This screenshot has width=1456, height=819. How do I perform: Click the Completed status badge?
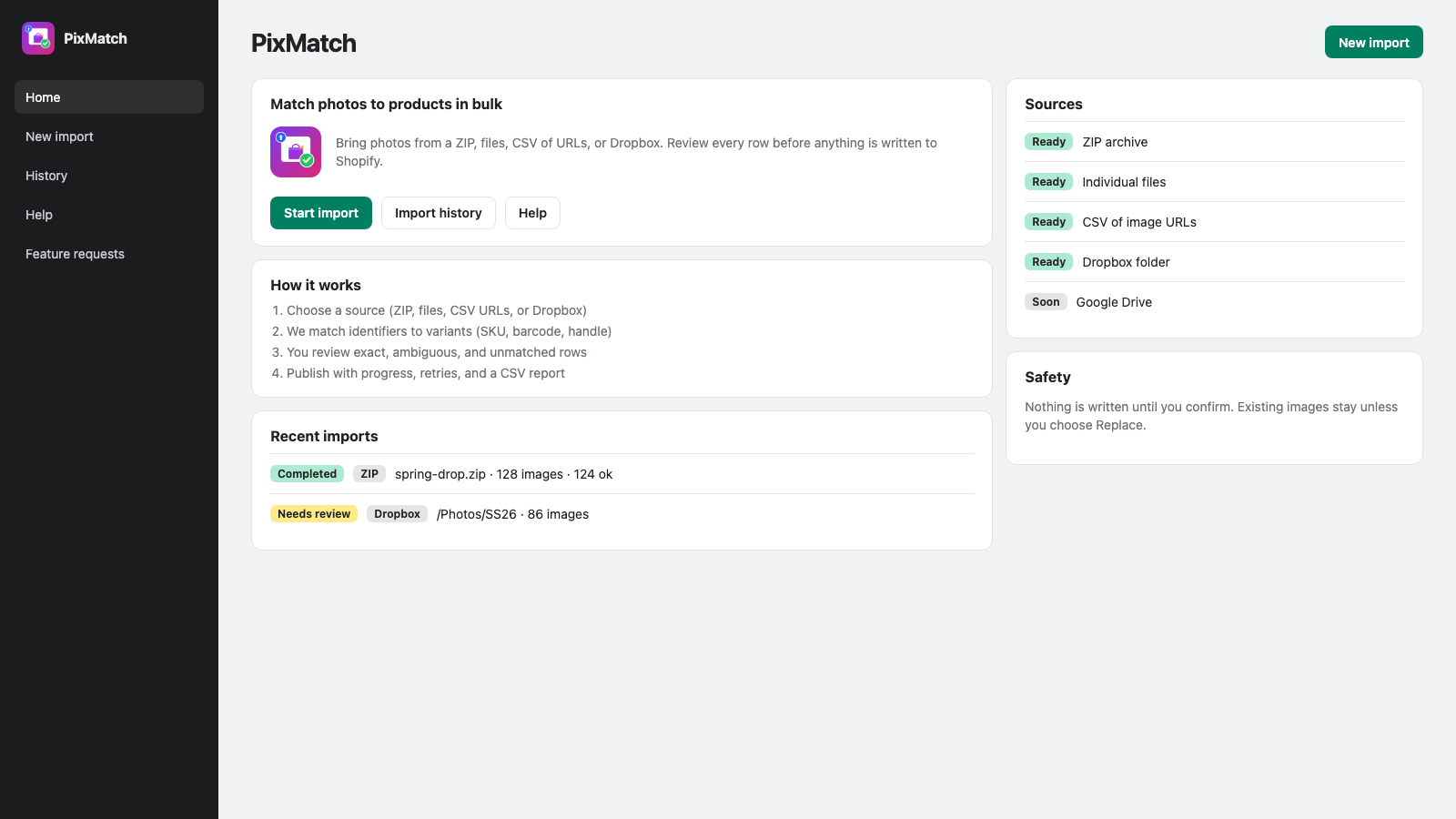click(307, 474)
